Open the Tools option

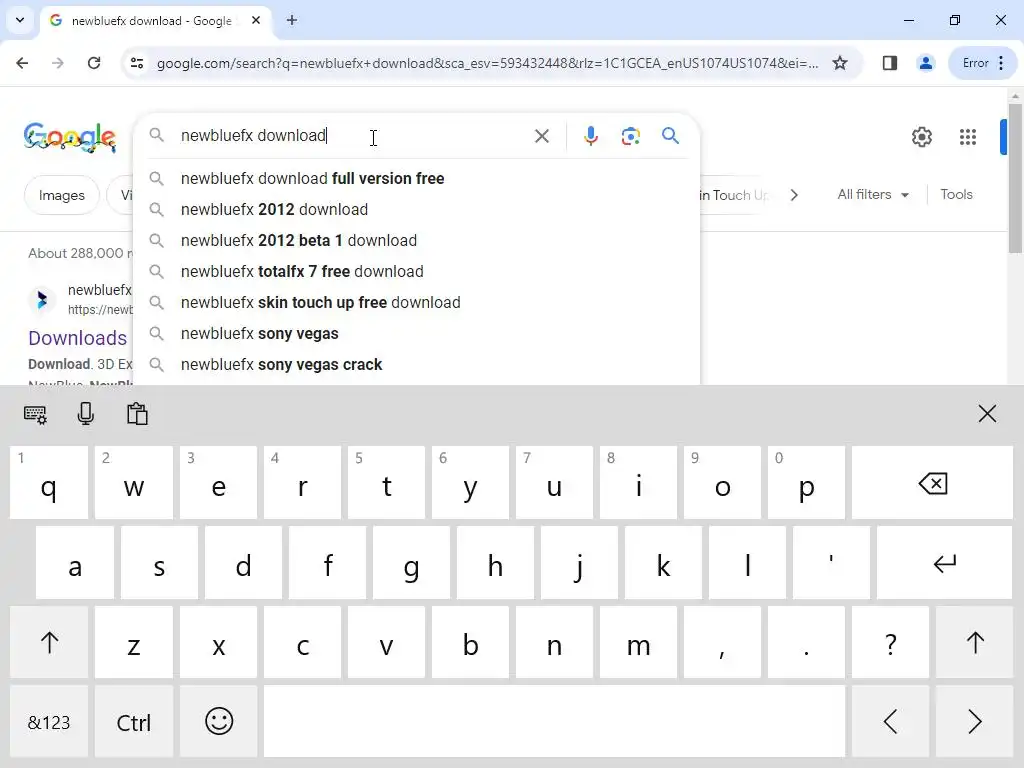pos(956,195)
